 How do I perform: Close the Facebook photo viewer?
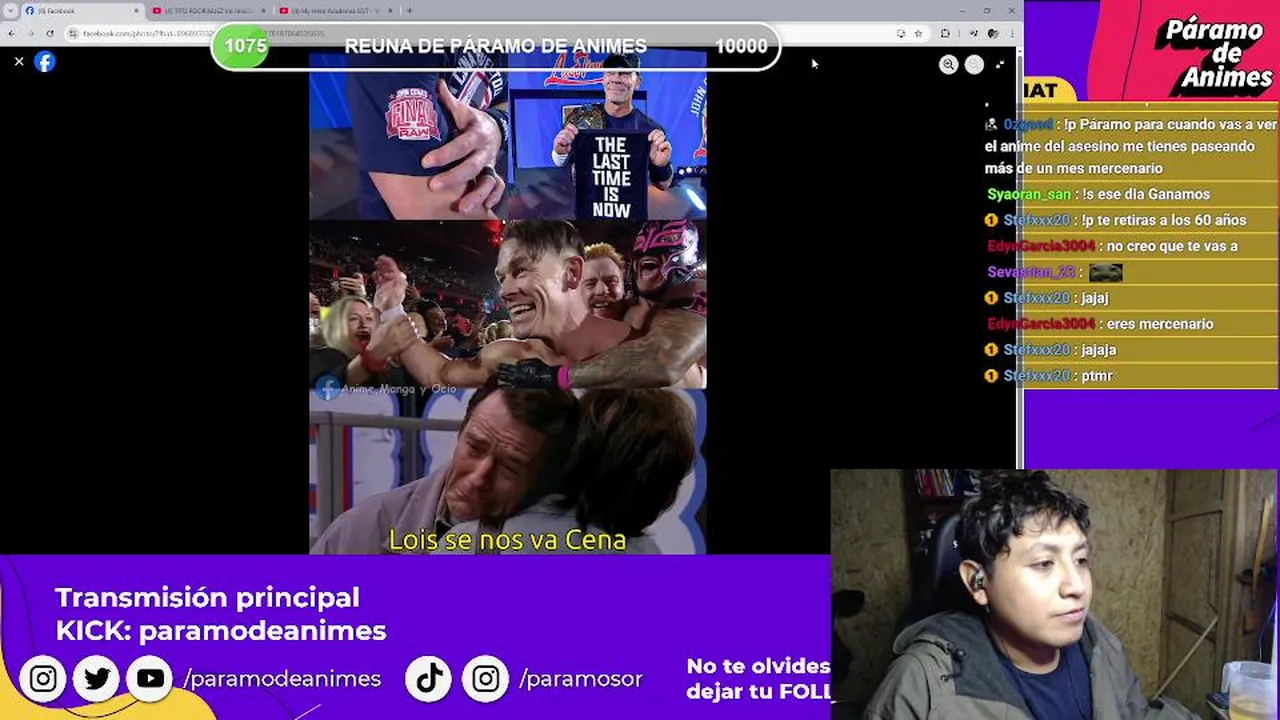pos(19,62)
